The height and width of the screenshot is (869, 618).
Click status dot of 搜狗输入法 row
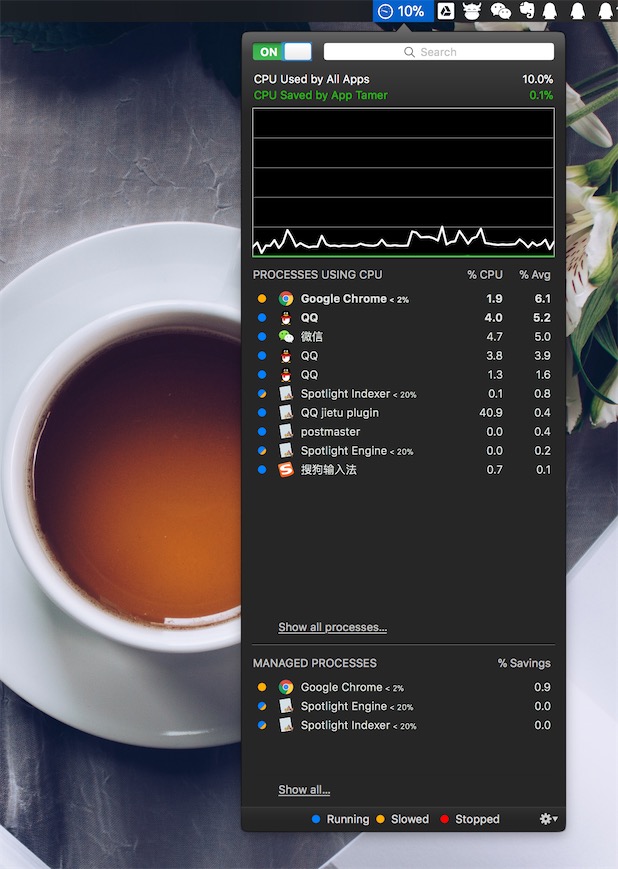pyautogui.click(x=262, y=469)
